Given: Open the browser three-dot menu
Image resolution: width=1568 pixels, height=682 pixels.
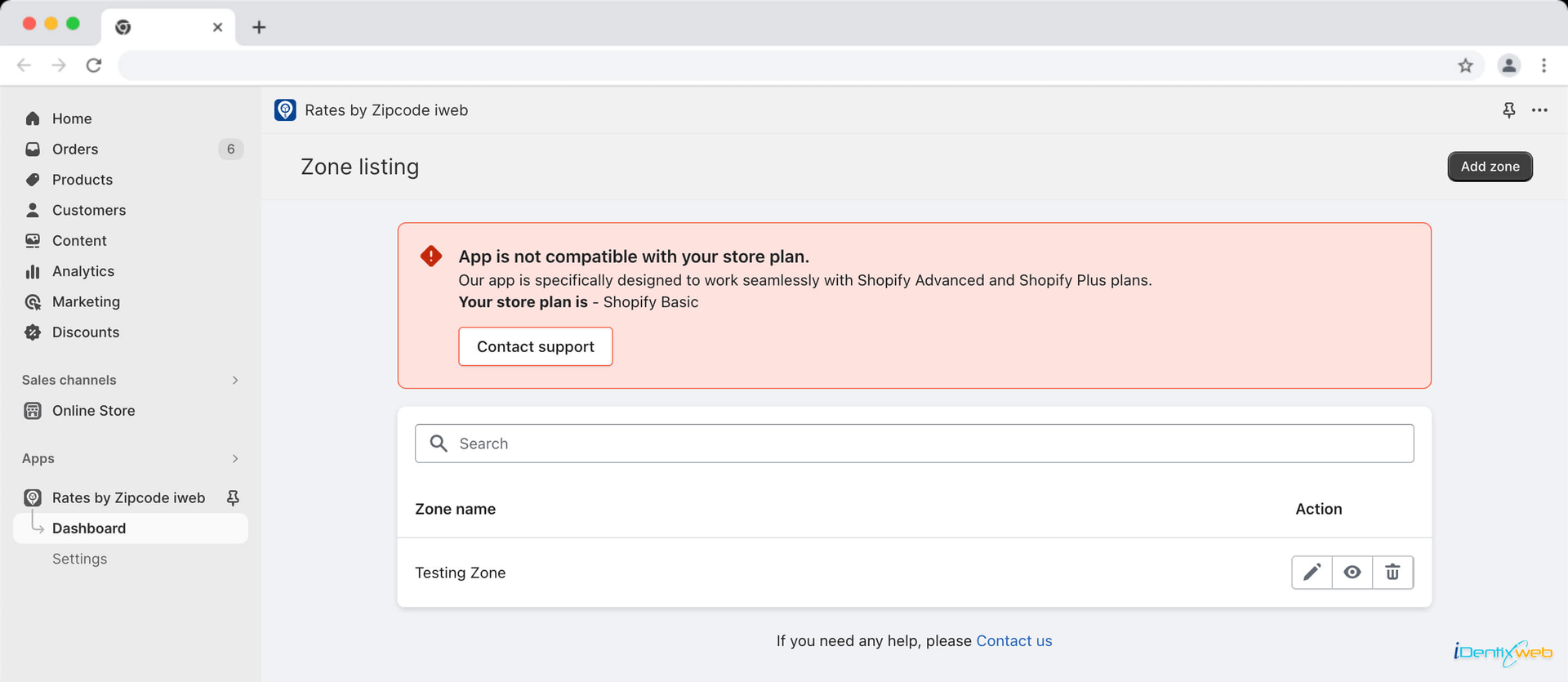Looking at the screenshot, I should (x=1543, y=65).
